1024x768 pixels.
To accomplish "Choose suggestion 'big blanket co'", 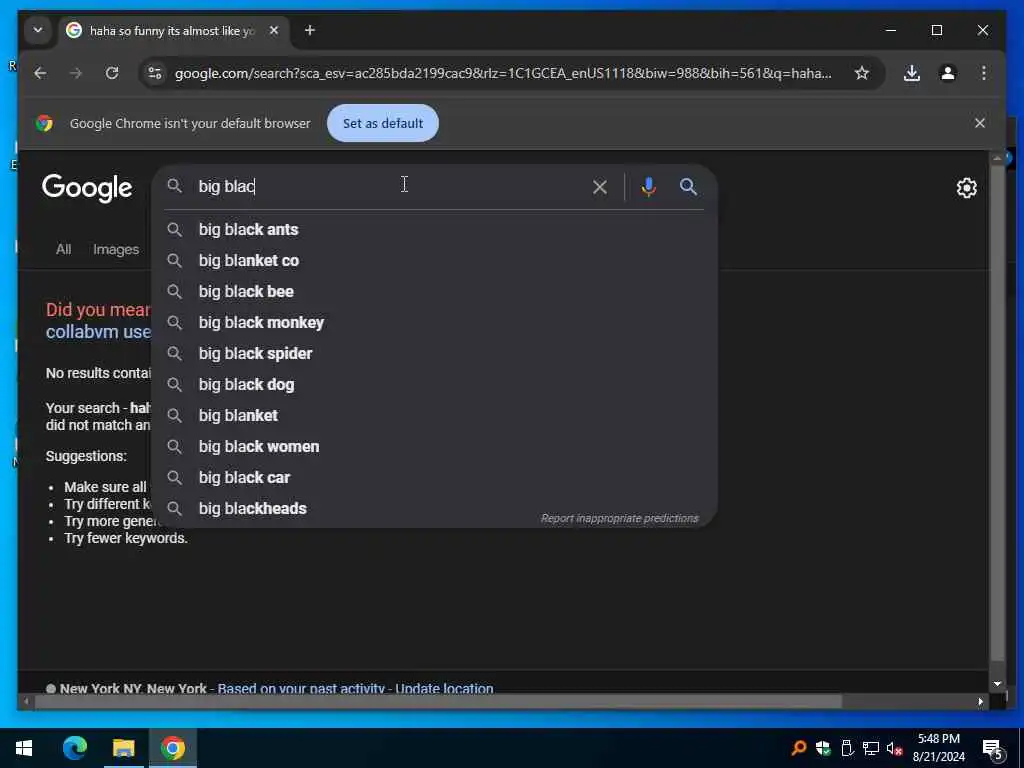I will 434,261.
